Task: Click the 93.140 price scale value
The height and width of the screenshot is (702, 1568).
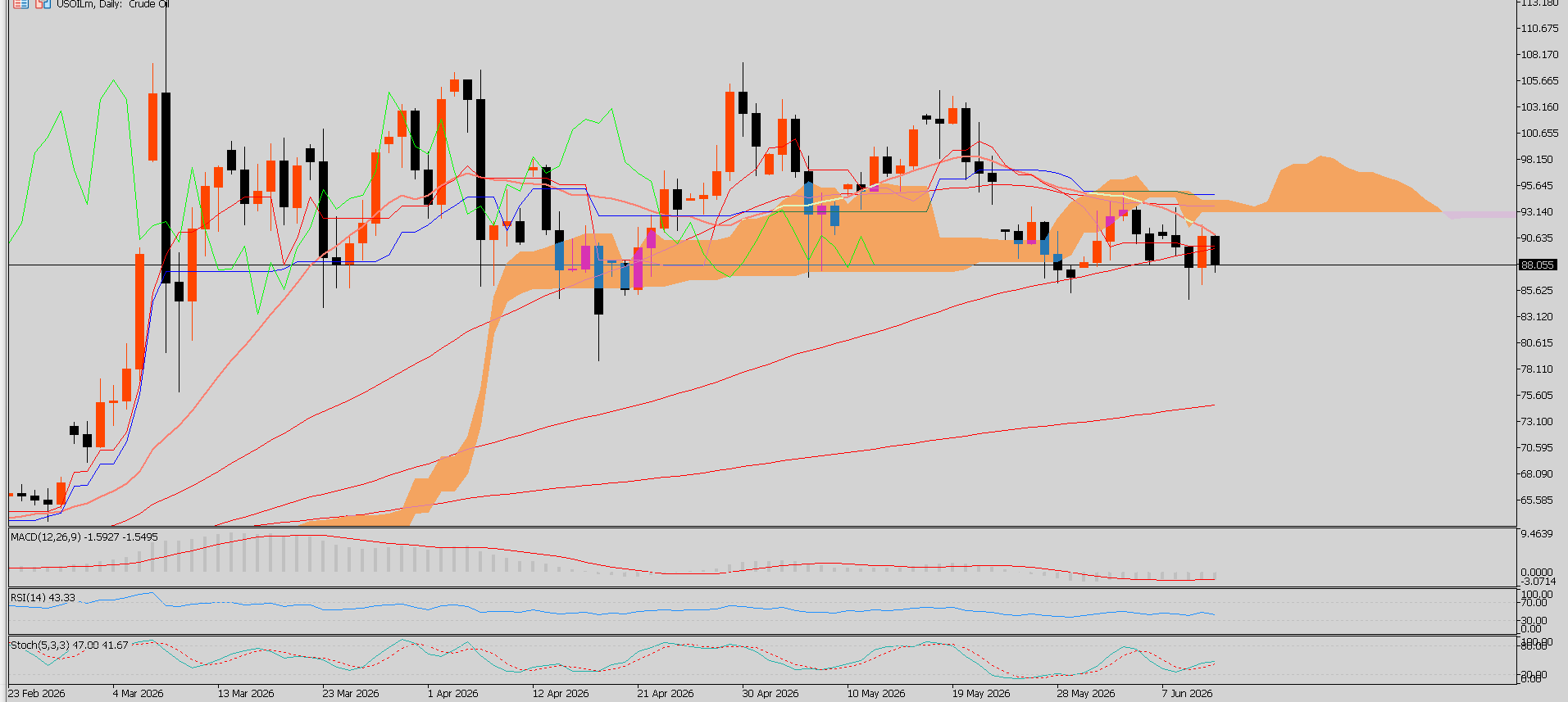Action: (1537, 212)
